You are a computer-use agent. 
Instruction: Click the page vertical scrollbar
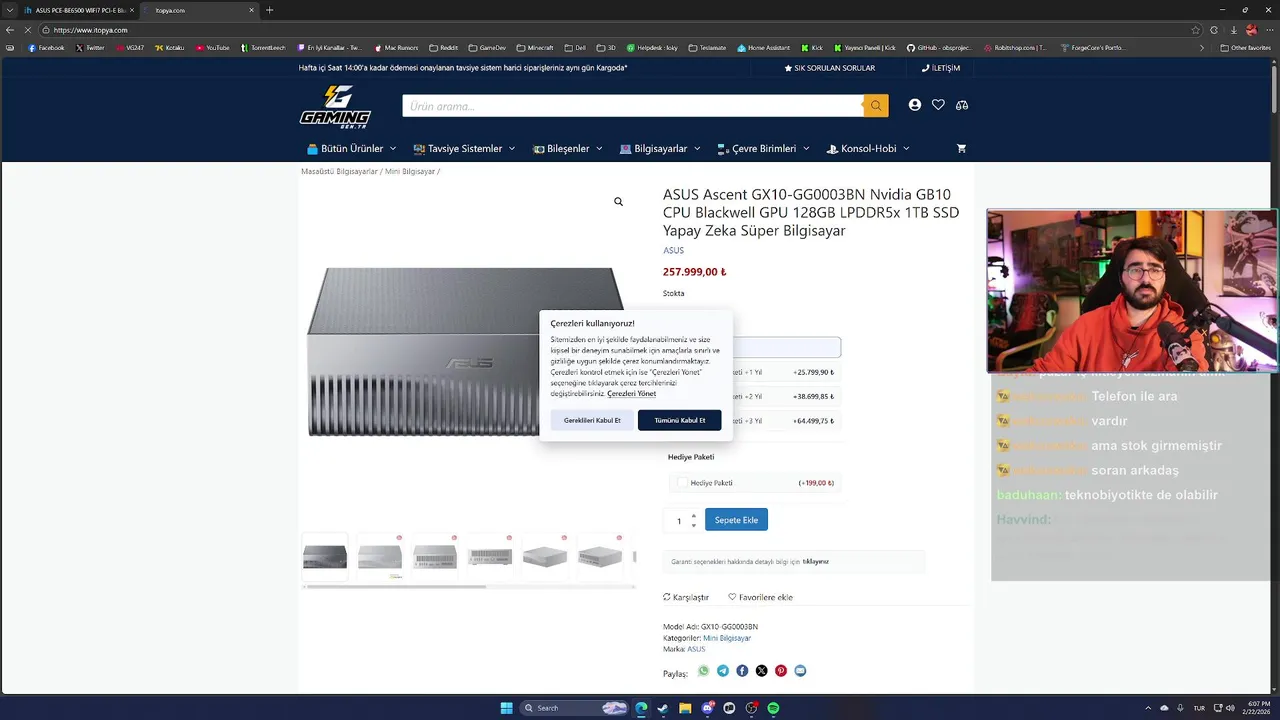tap(1275, 90)
